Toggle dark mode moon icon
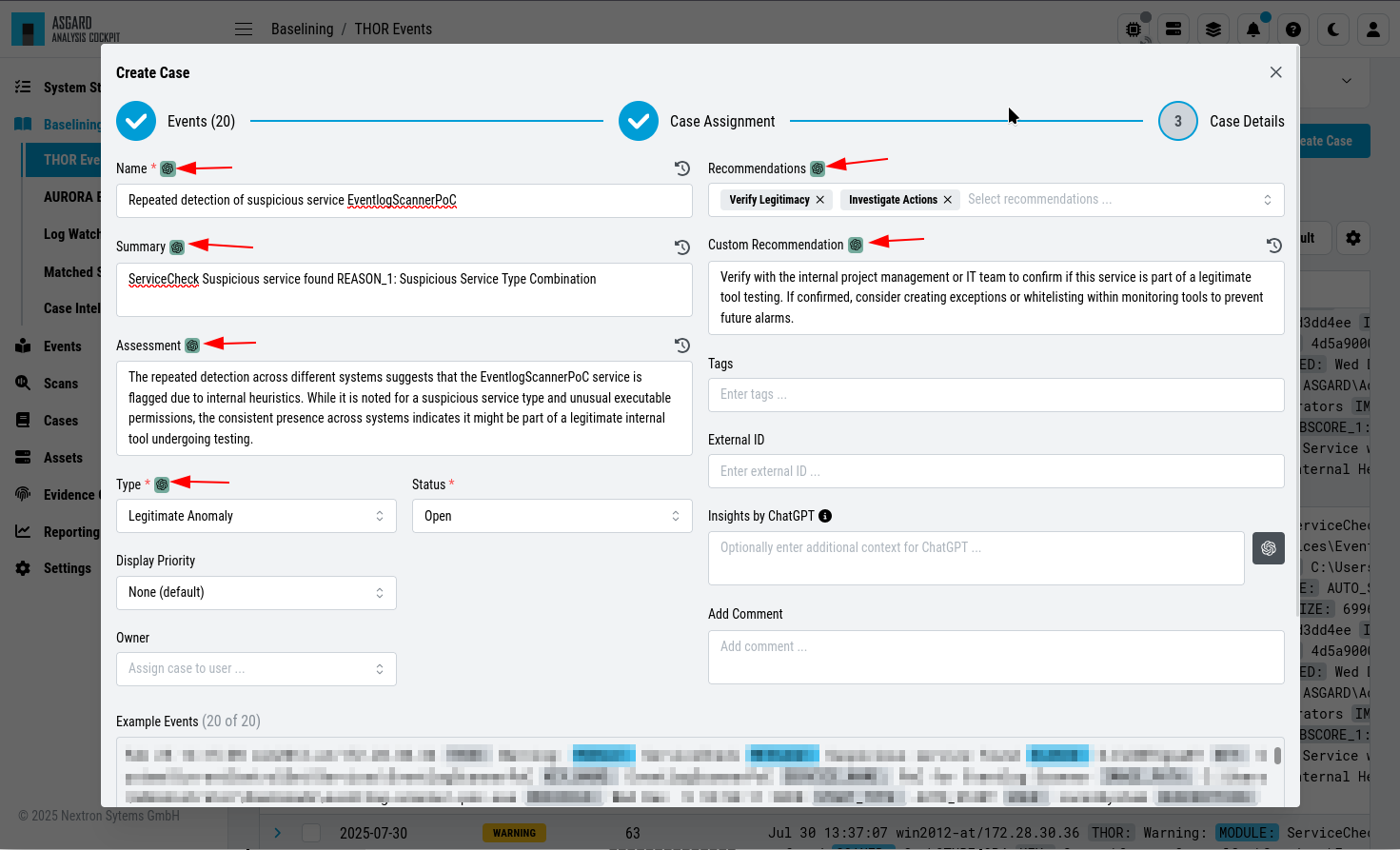 (x=1333, y=30)
